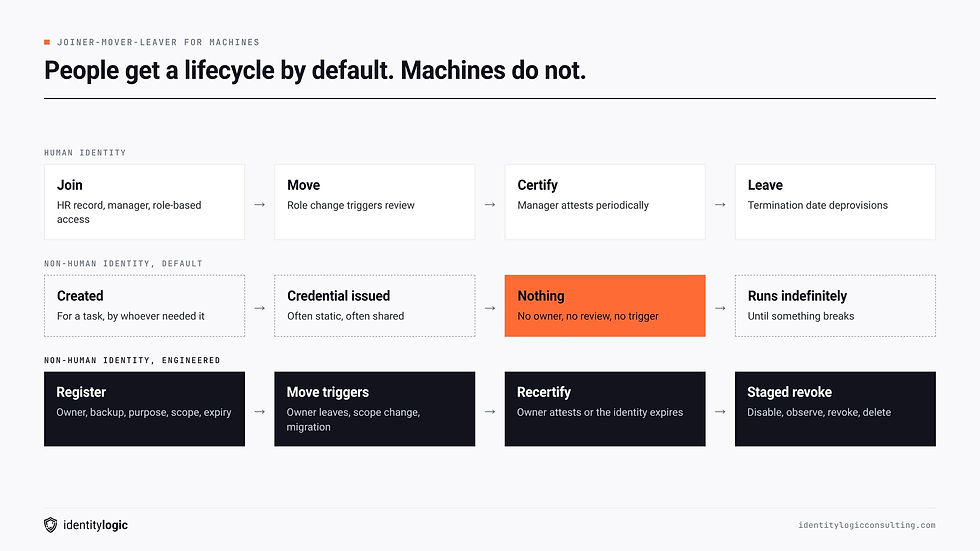
Task: Select the Join card
Action: click(x=144, y=202)
